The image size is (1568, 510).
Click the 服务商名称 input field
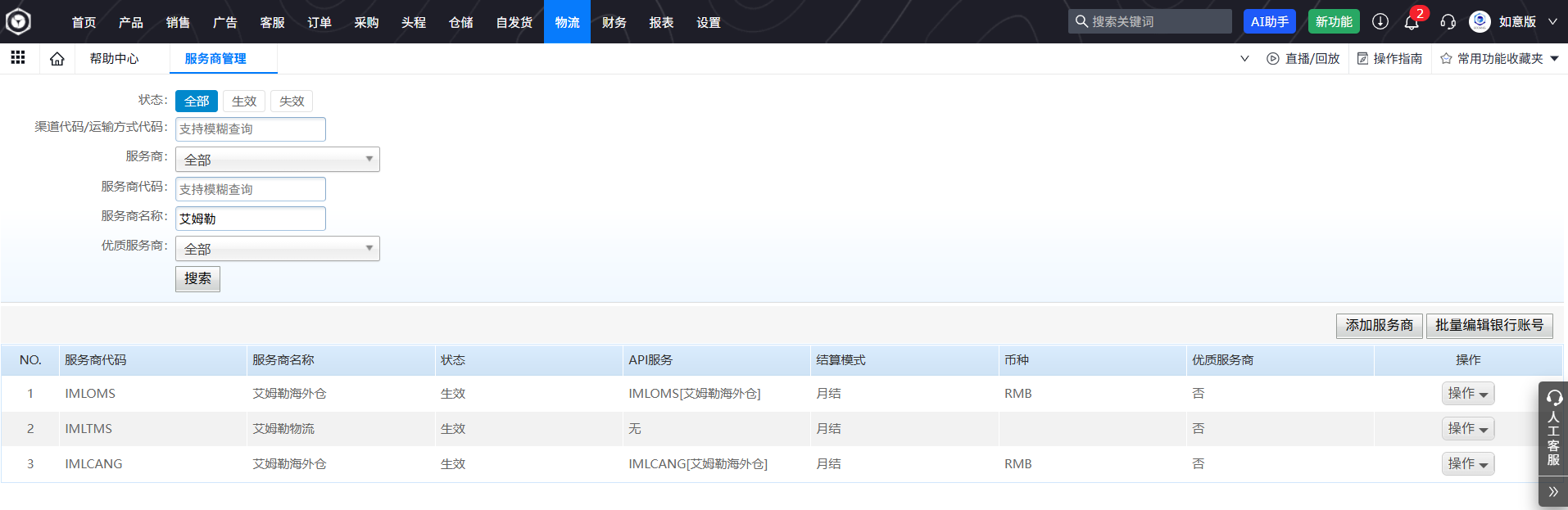coord(250,219)
